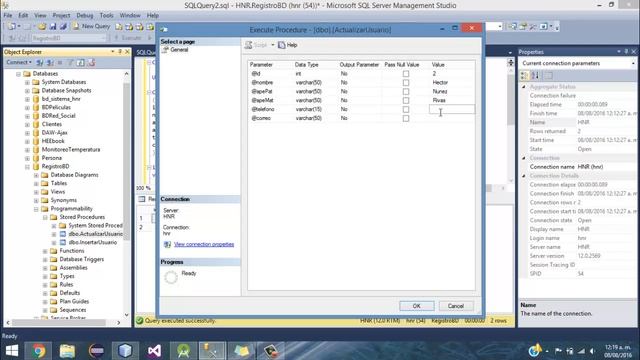Open Current connection parameters dropdown
This screenshot has width=640, height=360.
point(633,63)
